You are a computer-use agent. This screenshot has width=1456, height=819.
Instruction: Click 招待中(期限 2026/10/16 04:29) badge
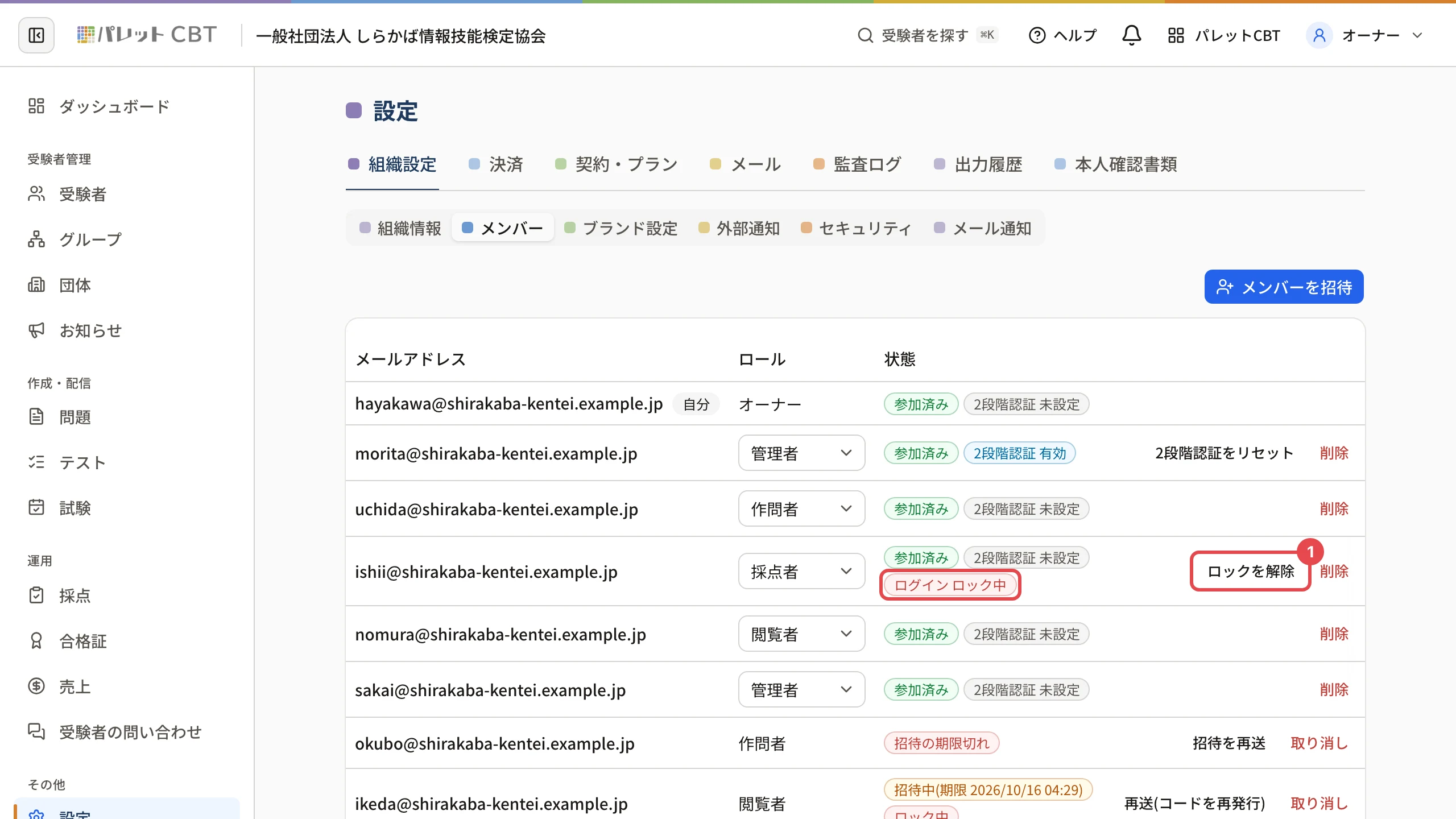988,790
